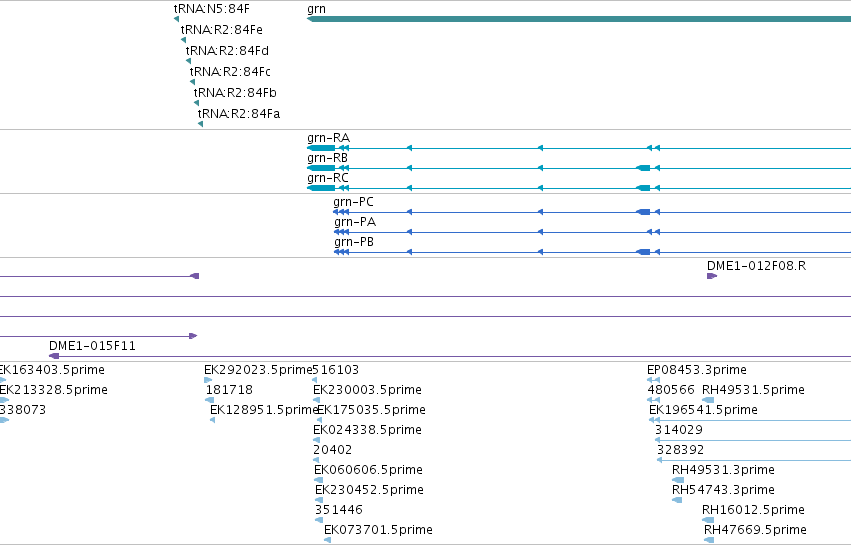Select EK230452.5prime EST label
The height and width of the screenshot is (545, 851).
(369, 490)
